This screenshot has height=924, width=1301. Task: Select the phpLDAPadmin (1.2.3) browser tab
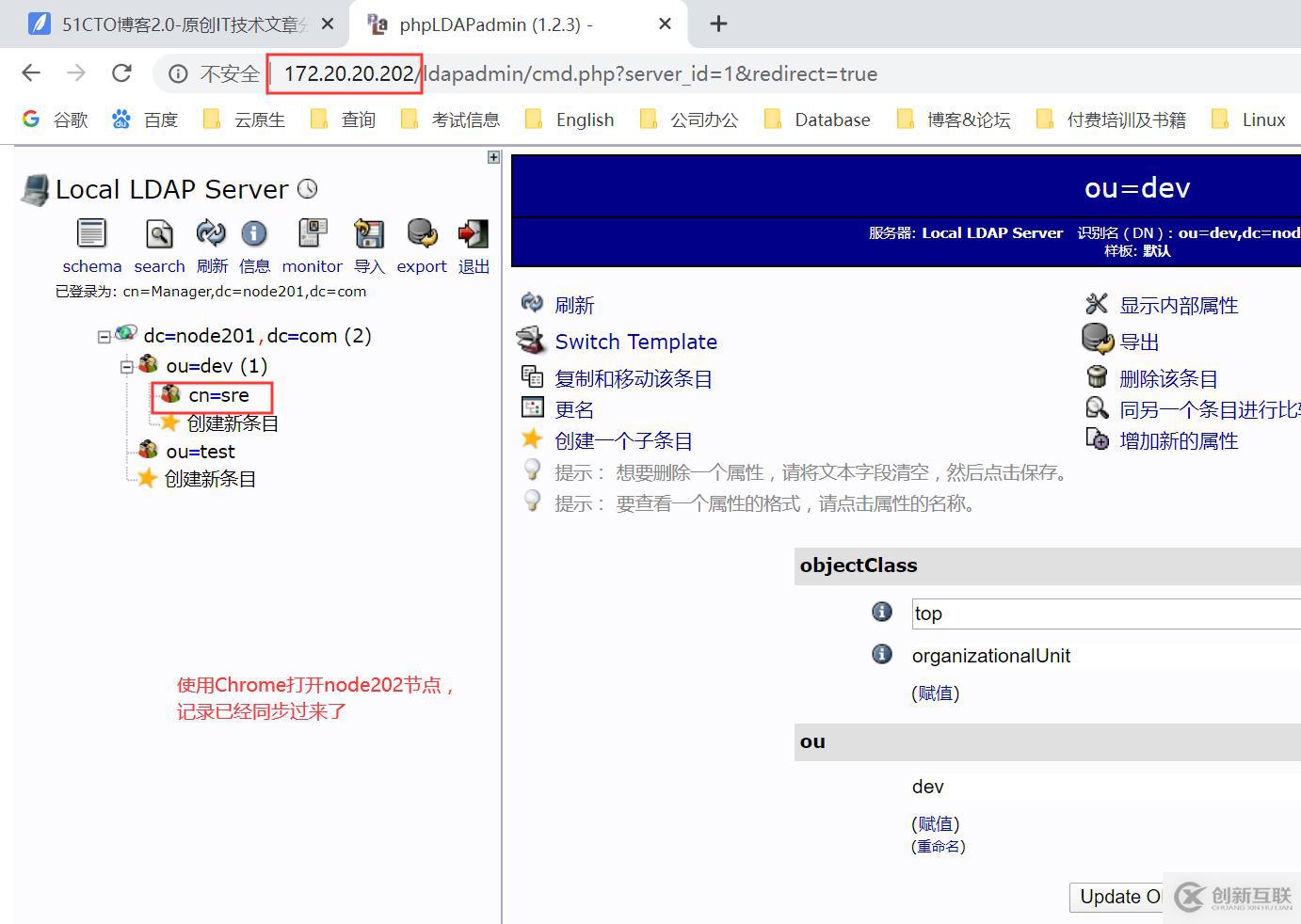coord(516,24)
